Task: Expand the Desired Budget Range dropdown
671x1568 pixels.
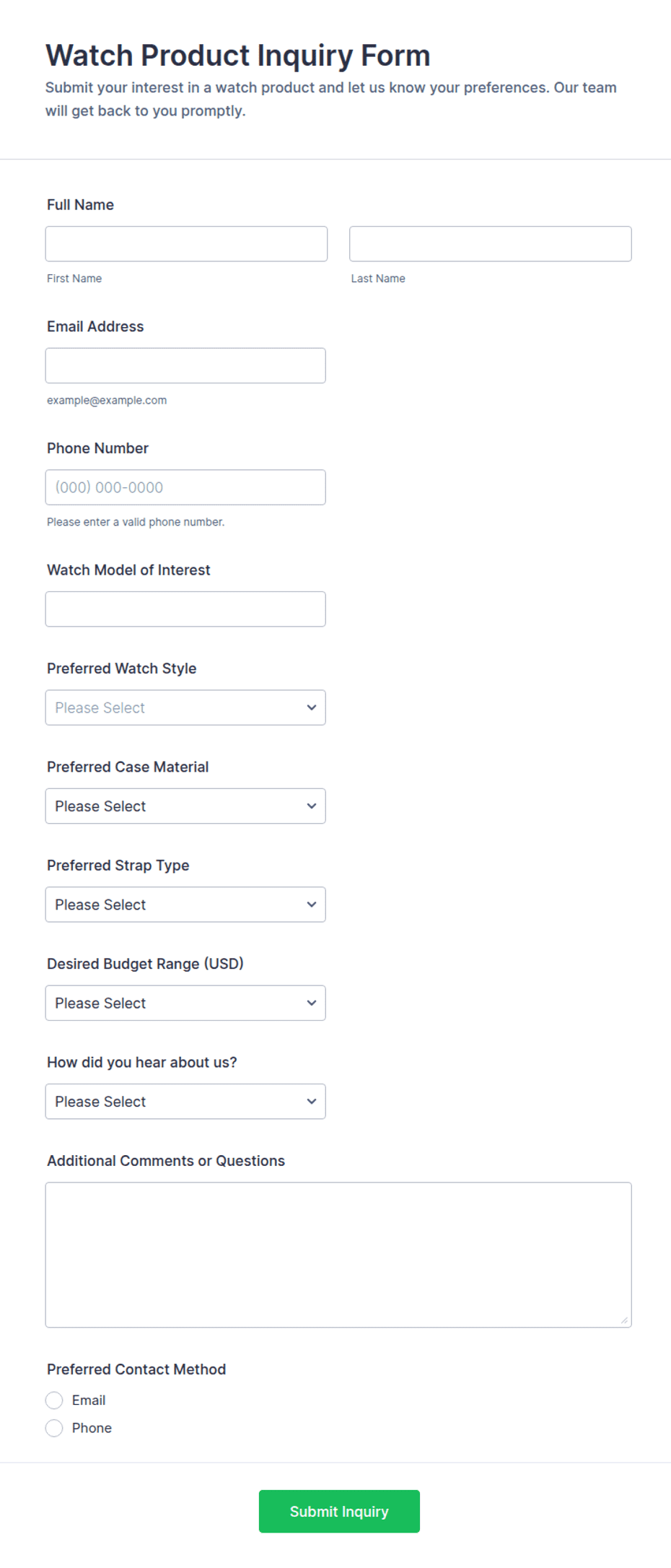Action: (x=185, y=1003)
